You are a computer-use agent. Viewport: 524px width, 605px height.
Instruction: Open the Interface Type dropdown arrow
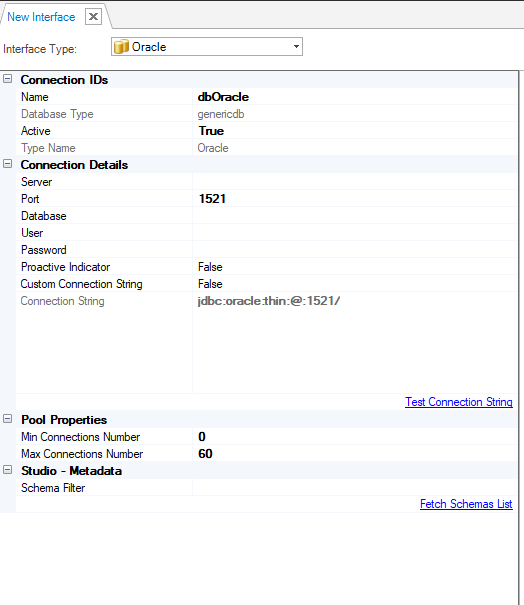click(x=296, y=47)
